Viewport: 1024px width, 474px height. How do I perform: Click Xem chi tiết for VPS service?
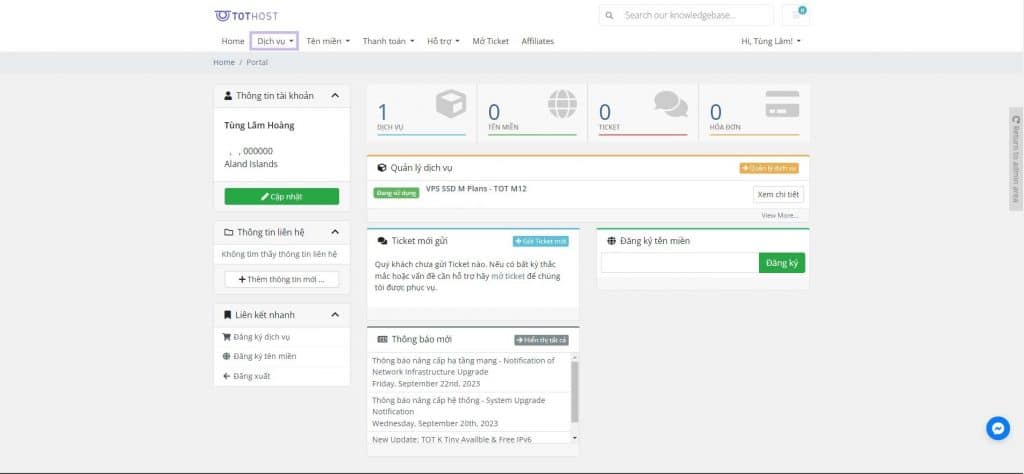tap(778, 195)
